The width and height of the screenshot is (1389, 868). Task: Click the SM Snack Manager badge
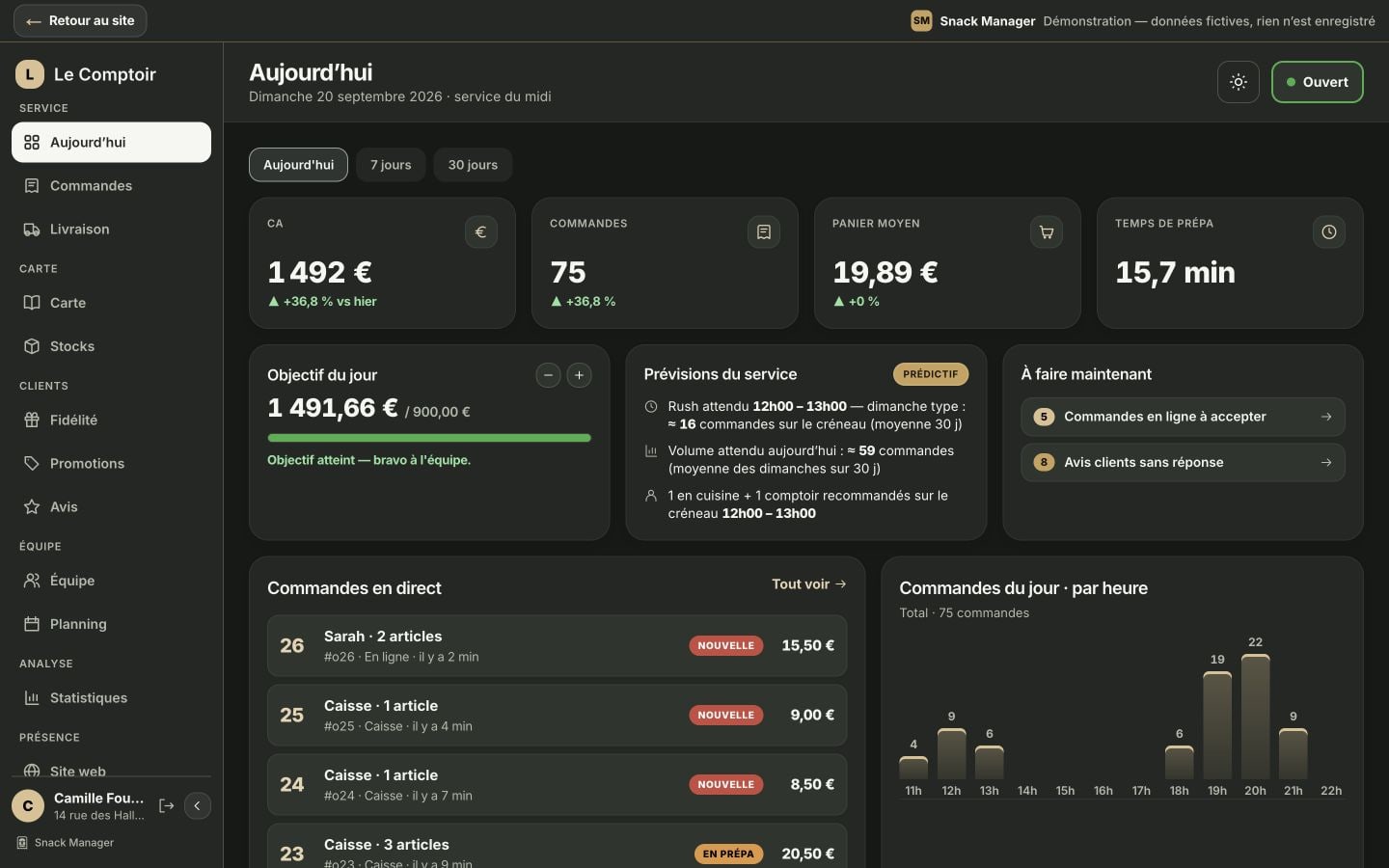(921, 20)
